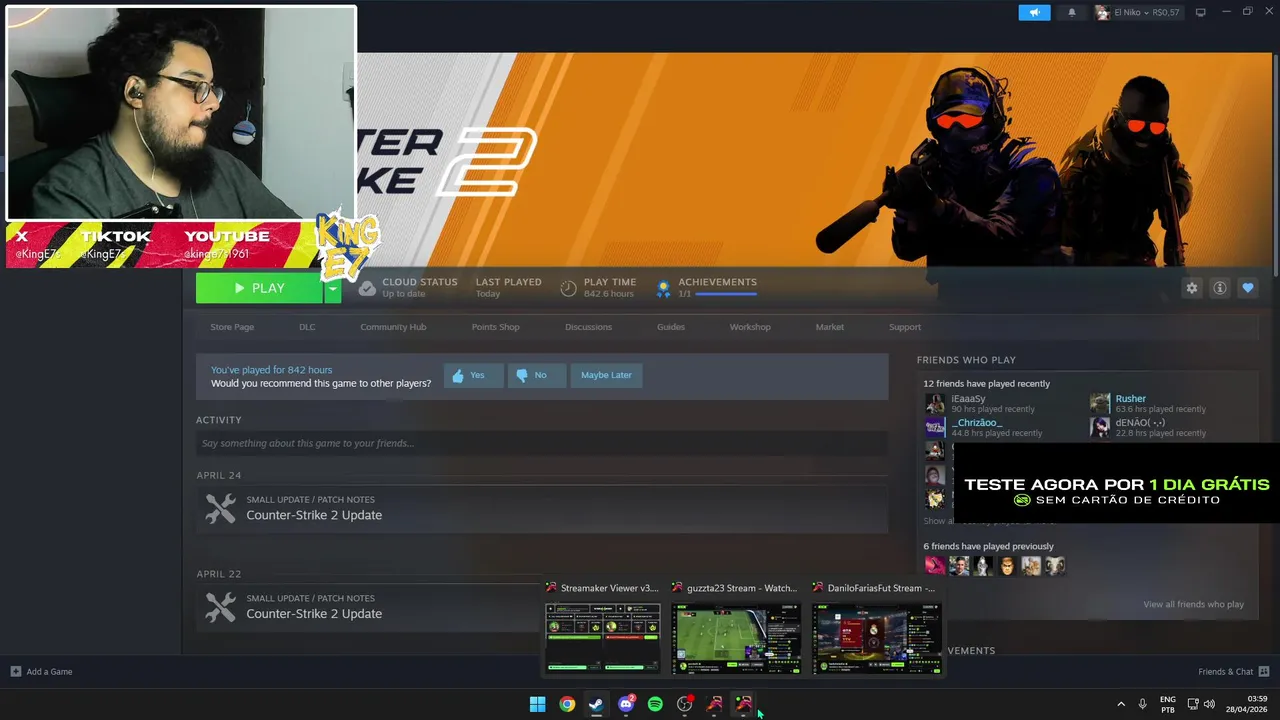Image resolution: width=1280 pixels, height=720 pixels.
Task: Open the game info icon
Action: [1220, 288]
